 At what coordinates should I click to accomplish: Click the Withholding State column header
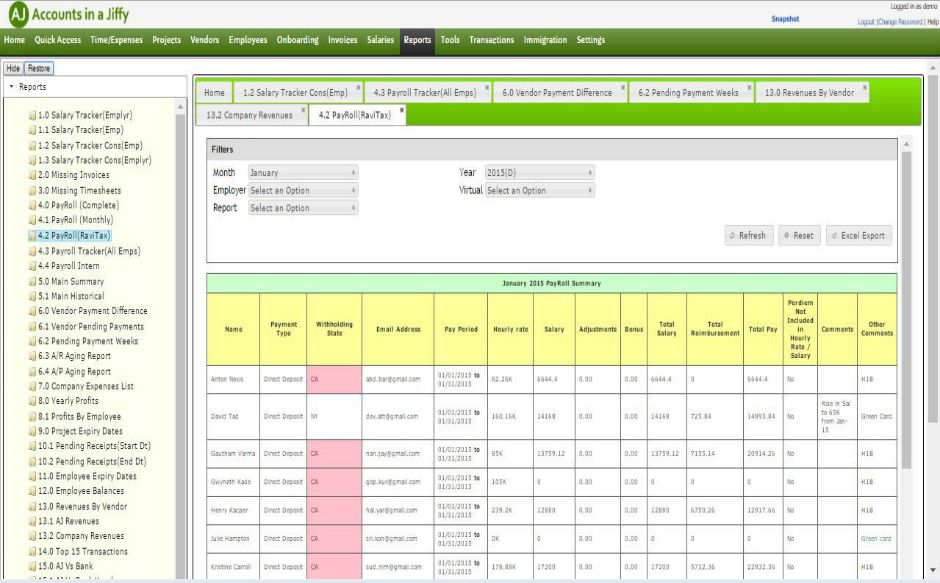click(x=334, y=329)
